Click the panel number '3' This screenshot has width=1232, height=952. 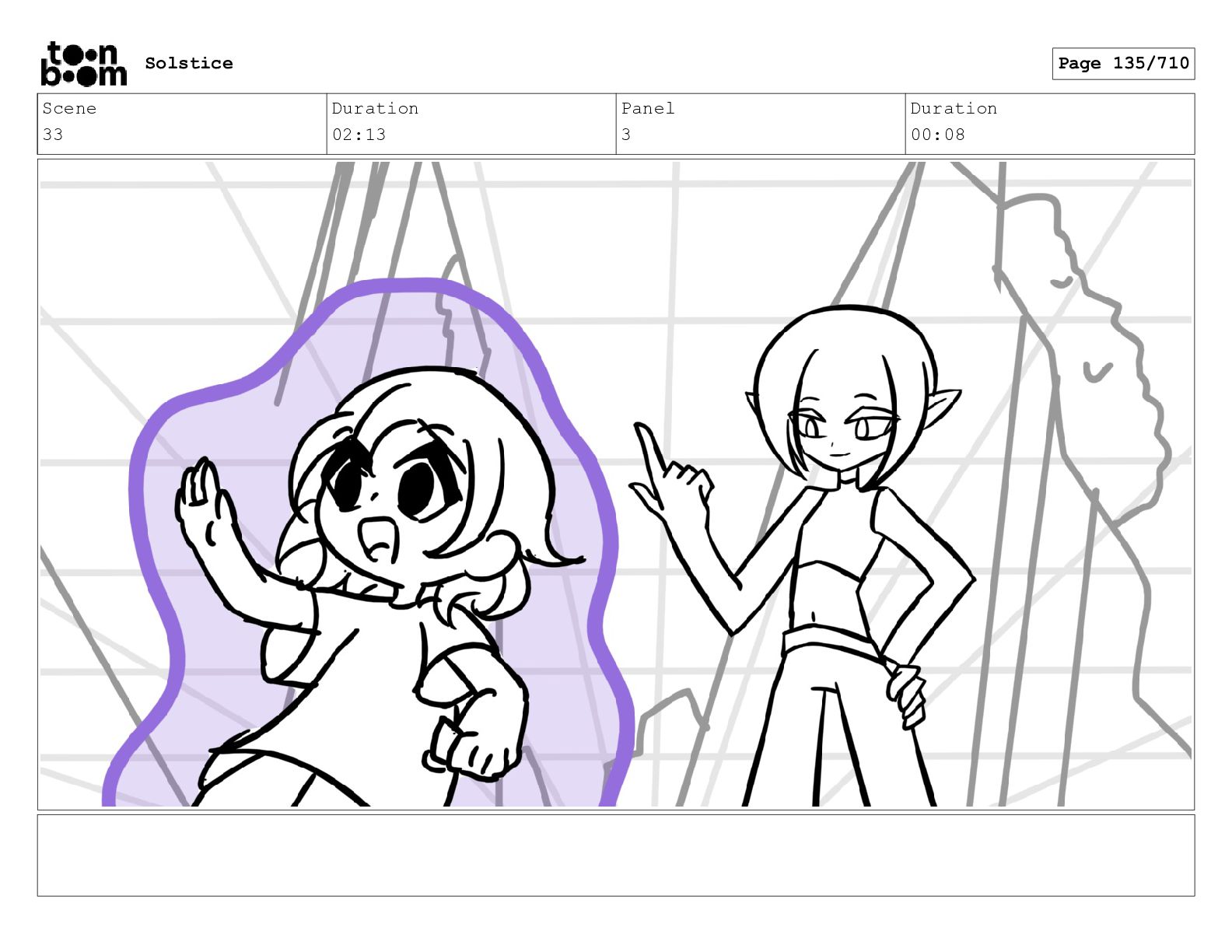(x=626, y=135)
